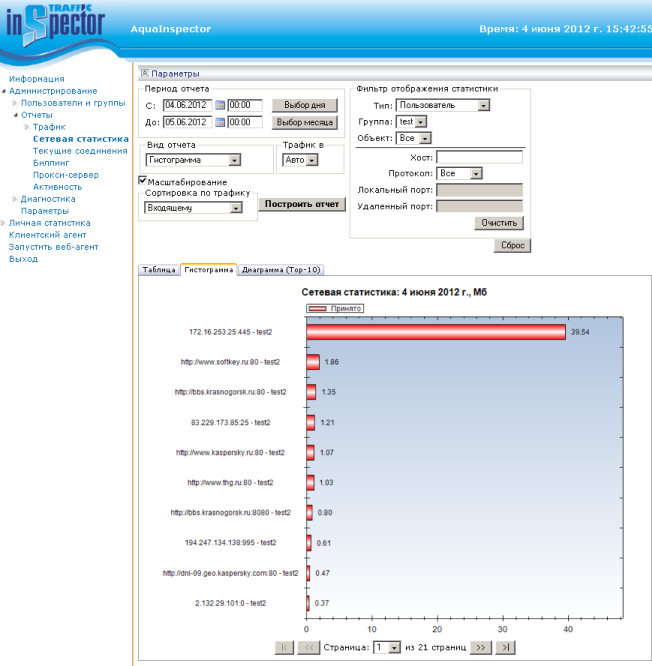Viewport: 652px width, 666px height.
Task: Open Активность in the sidebar
Action: click(57, 187)
